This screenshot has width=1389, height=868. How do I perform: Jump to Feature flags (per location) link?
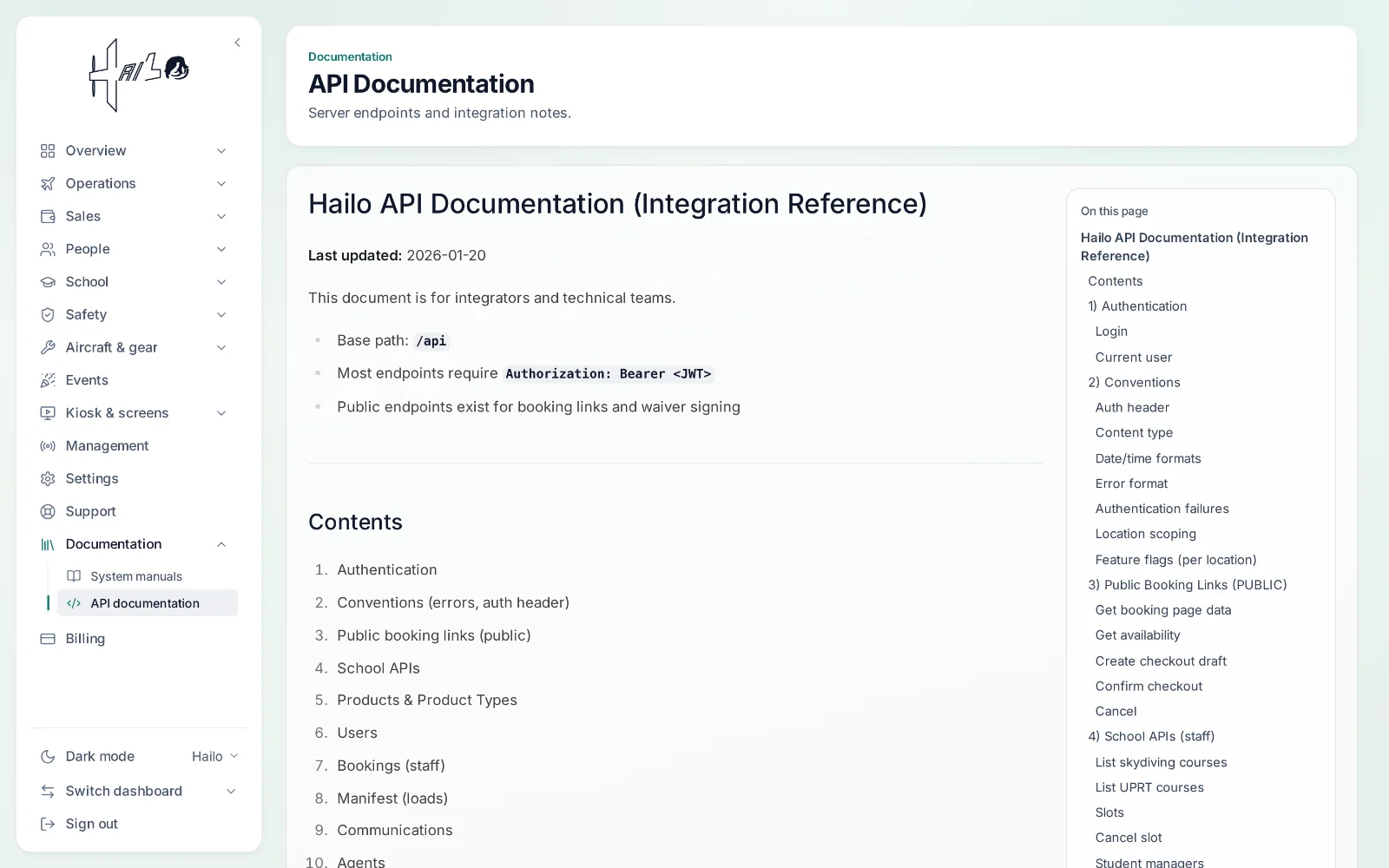coord(1175,560)
